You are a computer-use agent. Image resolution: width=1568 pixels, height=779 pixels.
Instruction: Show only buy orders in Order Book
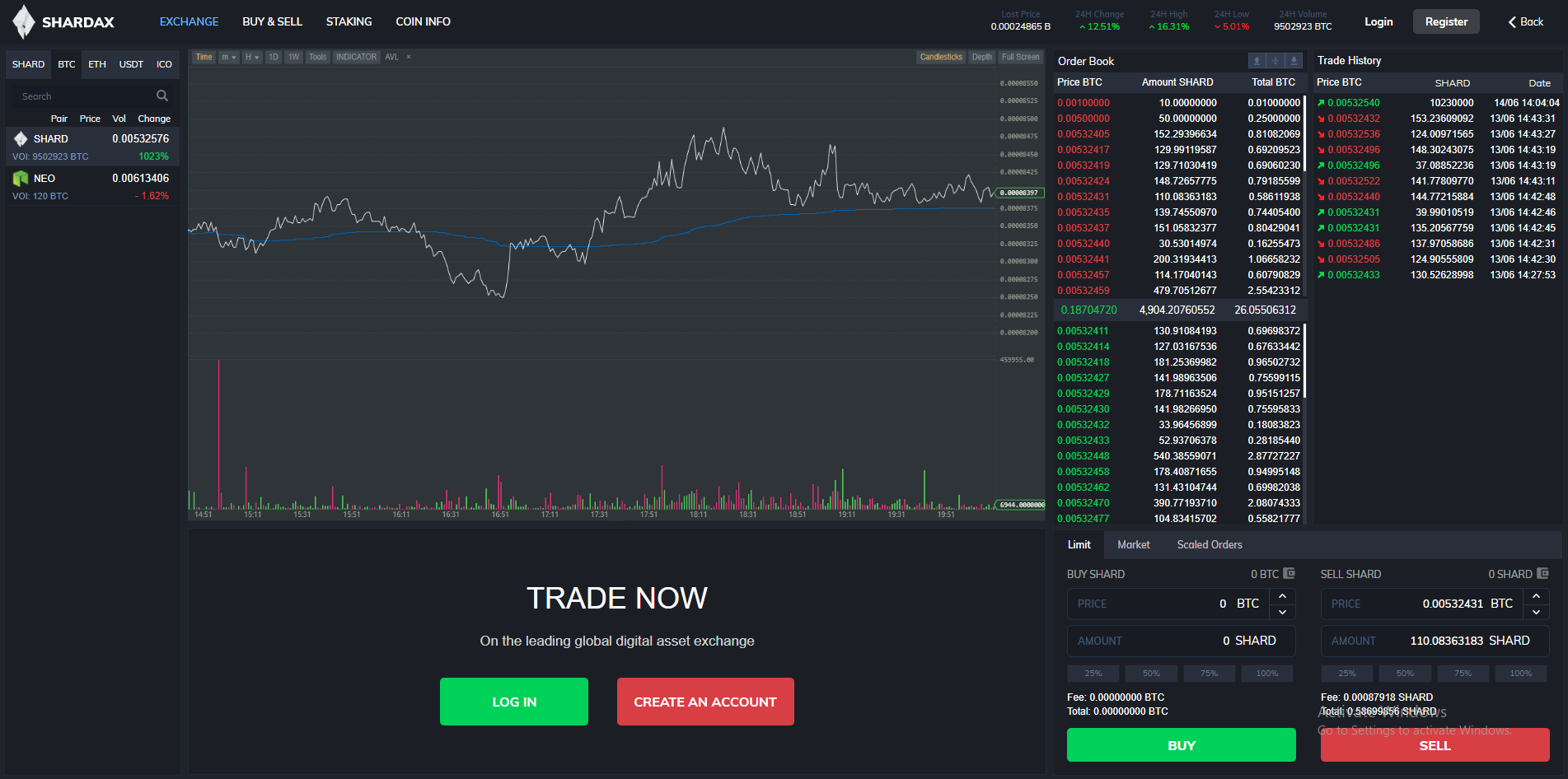1294,60
